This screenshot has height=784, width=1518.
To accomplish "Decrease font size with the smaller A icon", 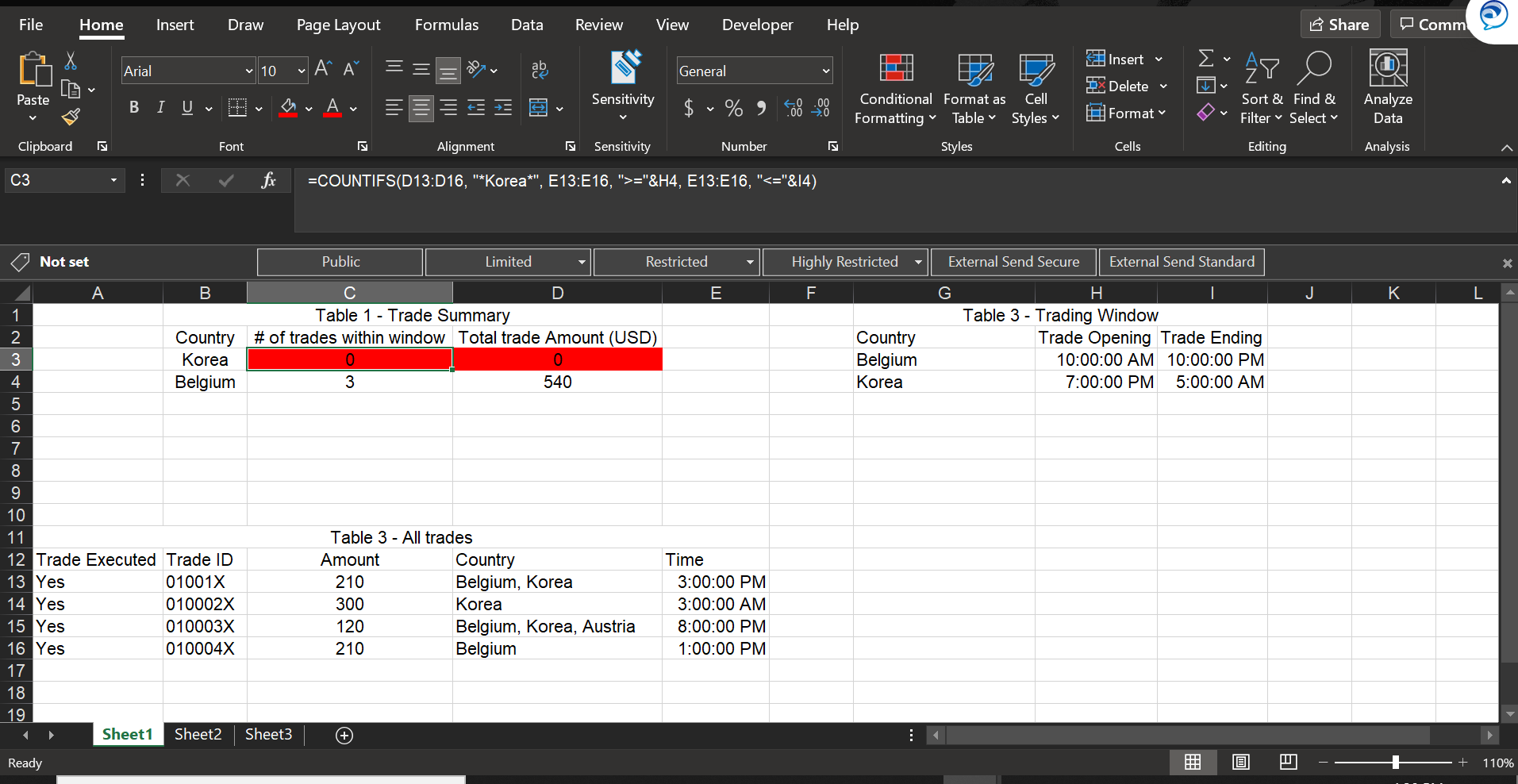I will 351,69.
